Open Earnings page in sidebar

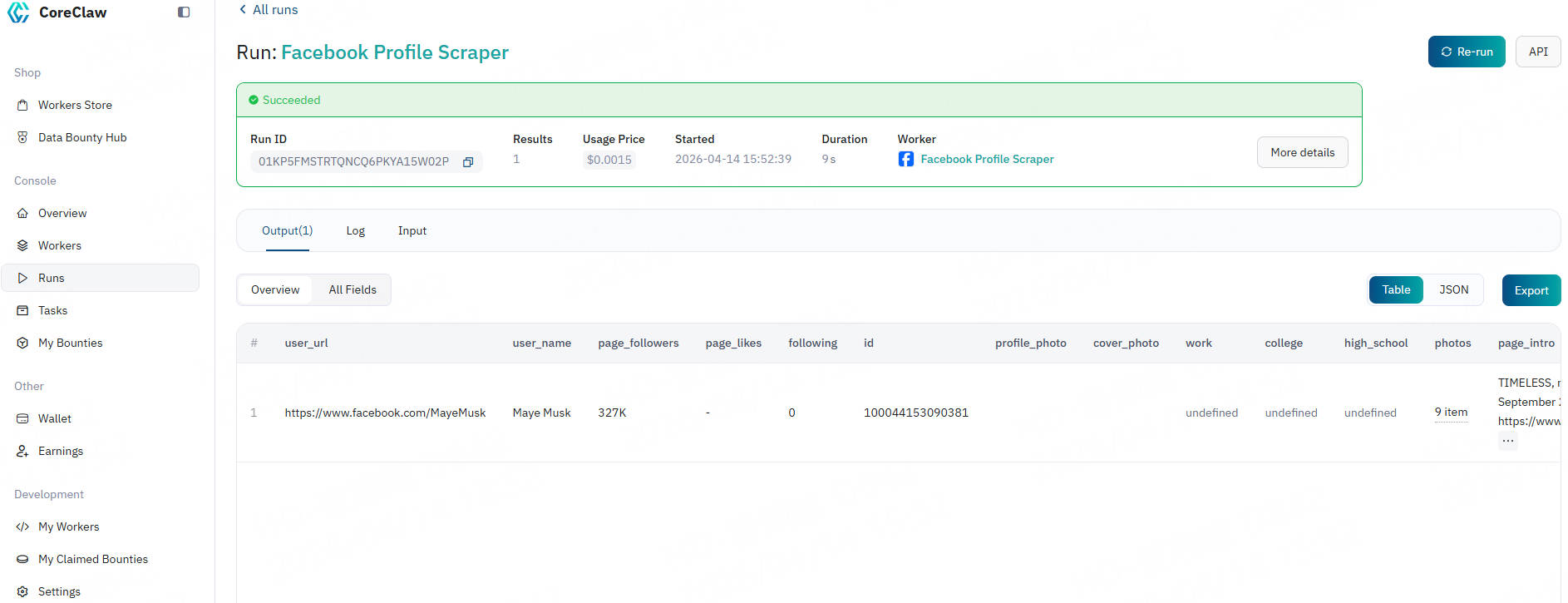pos(60,451)
